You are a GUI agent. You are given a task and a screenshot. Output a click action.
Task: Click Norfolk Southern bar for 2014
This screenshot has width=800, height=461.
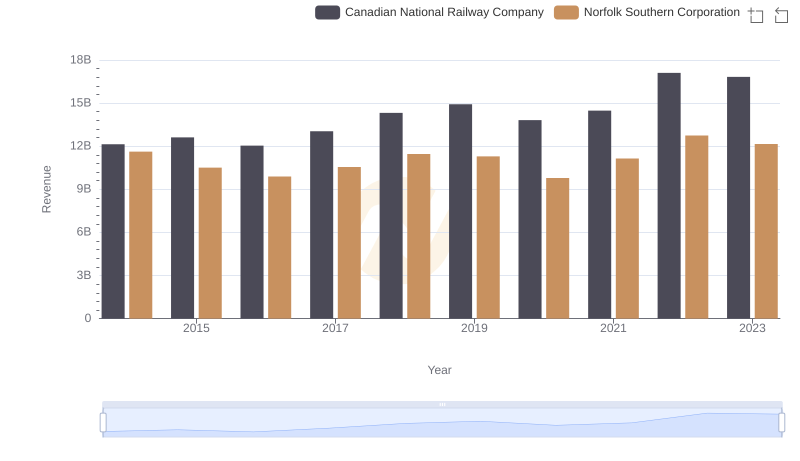(141, 235)
